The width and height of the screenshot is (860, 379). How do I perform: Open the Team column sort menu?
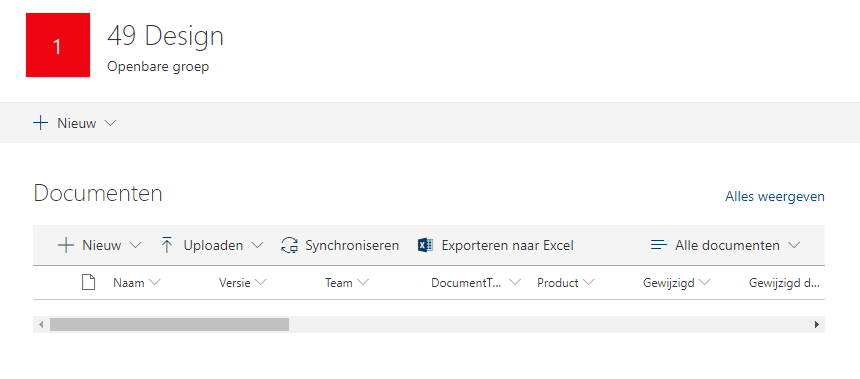pos(347,282)
